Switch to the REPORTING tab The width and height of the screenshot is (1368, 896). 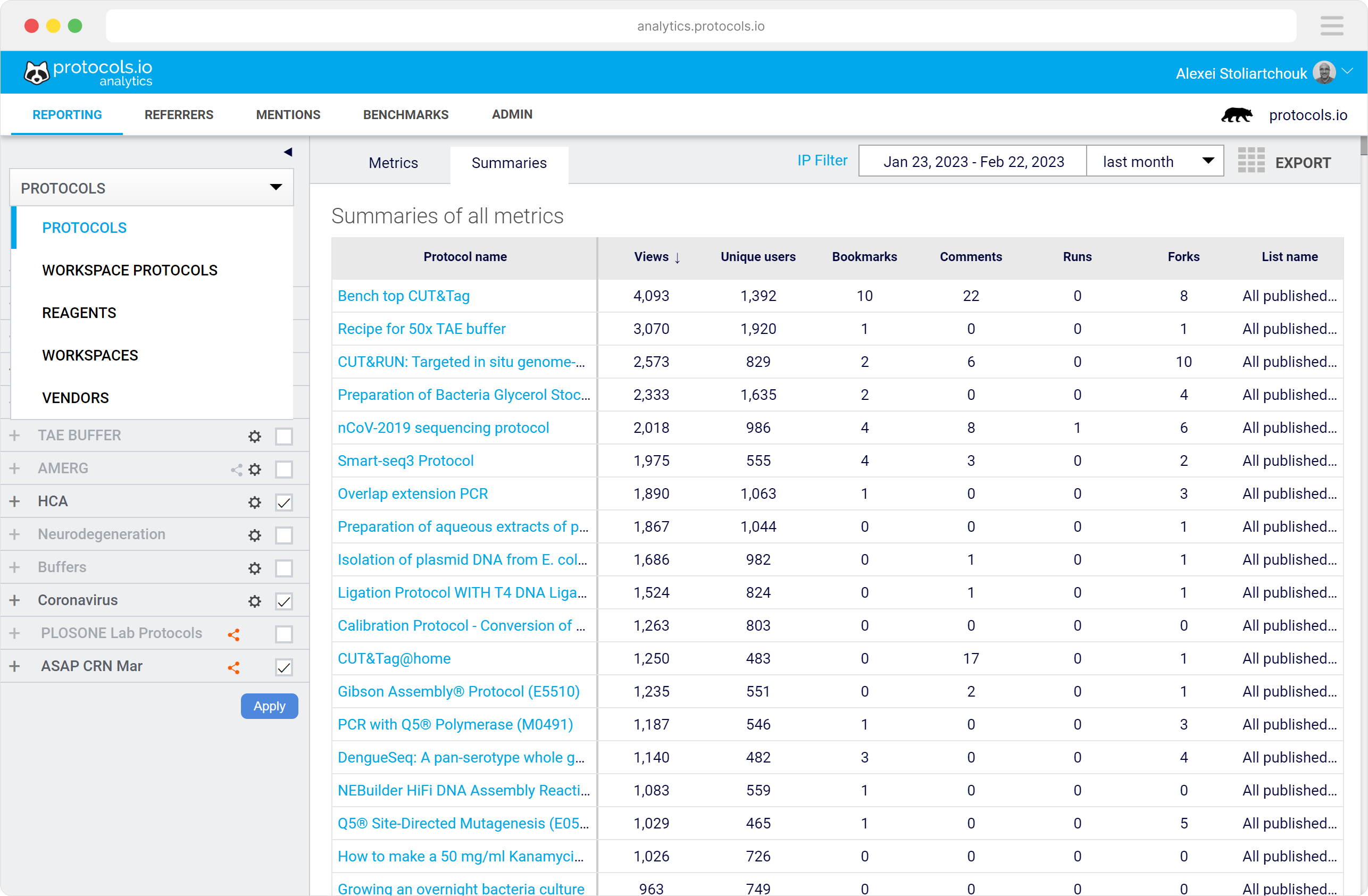pos(67,114)
